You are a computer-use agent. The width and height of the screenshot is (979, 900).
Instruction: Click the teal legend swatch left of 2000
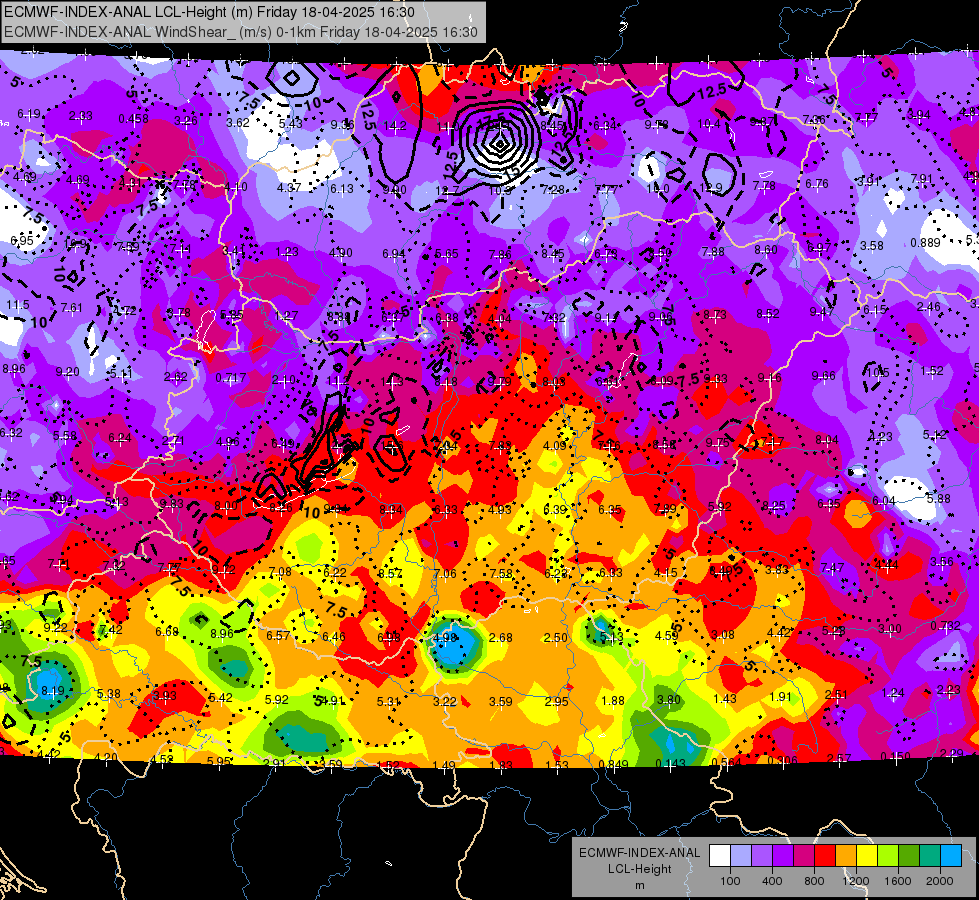[x=929, y=856]
